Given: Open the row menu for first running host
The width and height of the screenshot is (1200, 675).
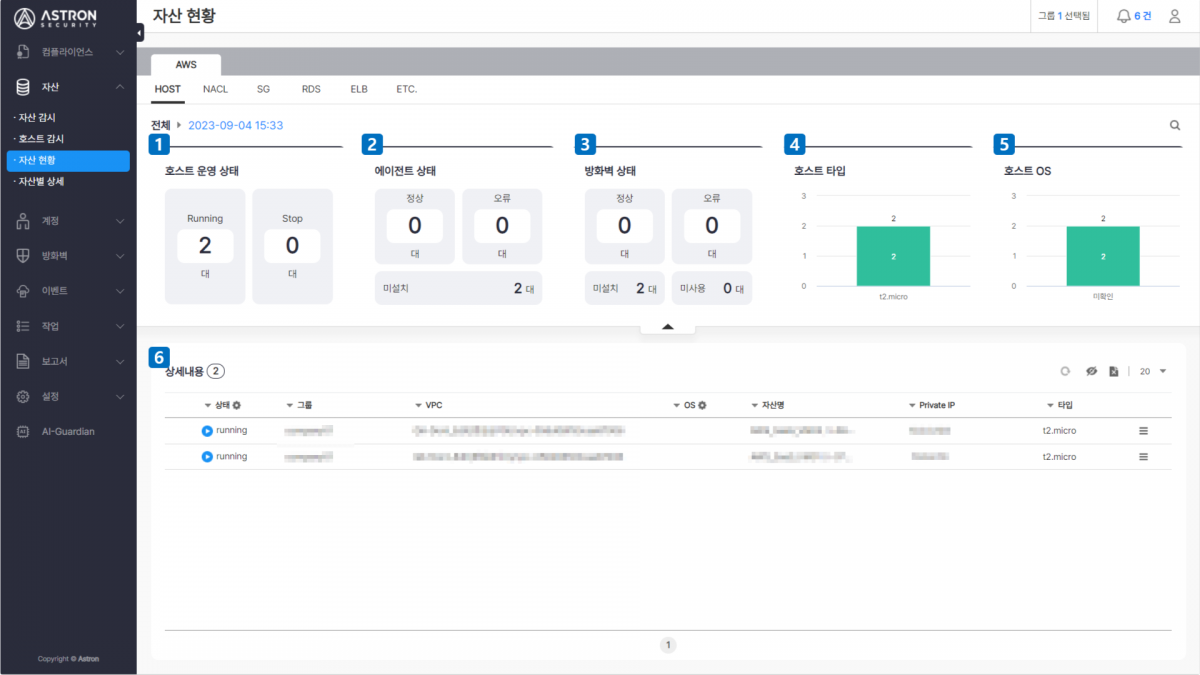Looking at the screenshot, I should click(x=1143, y=431).
